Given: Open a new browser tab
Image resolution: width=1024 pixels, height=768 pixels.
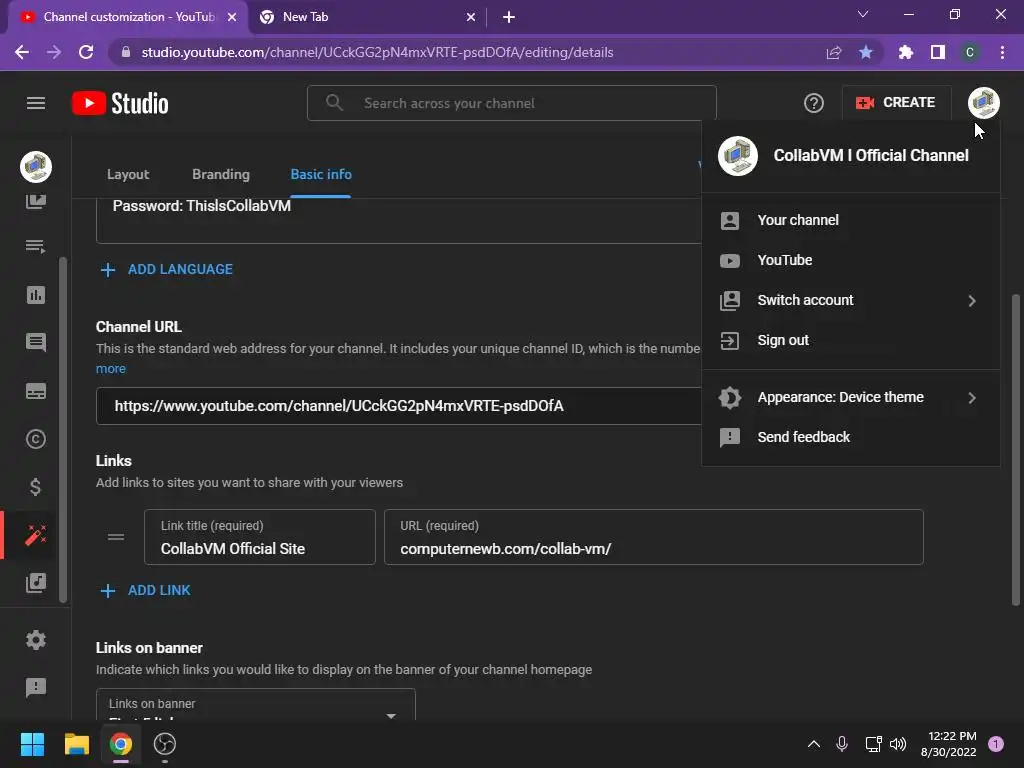Looking at the screenshot, I should [509, 17].
